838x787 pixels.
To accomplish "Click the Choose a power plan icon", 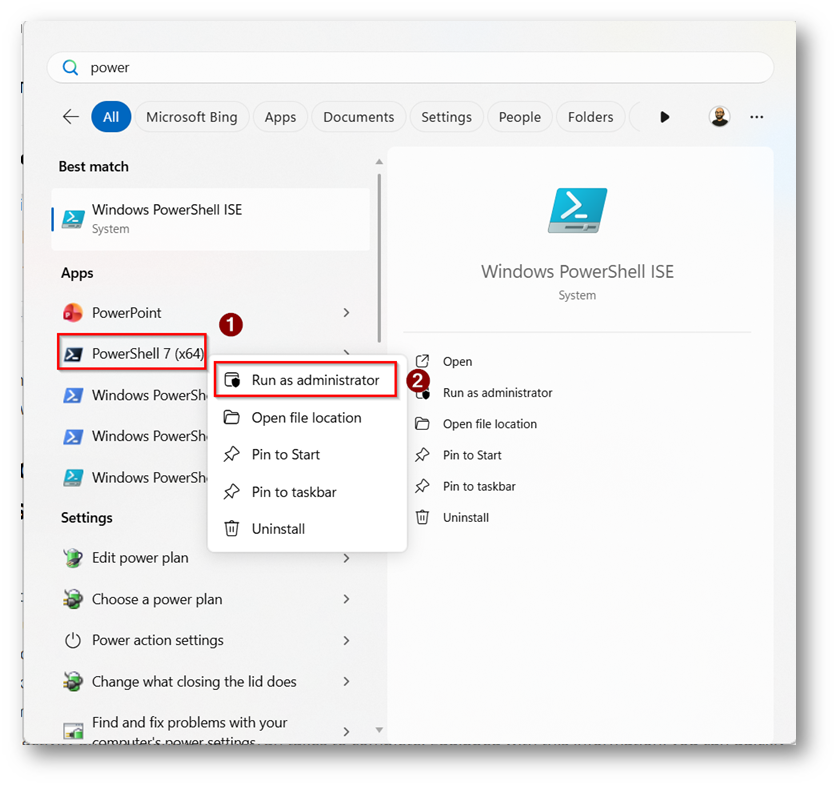I will 73,599.
